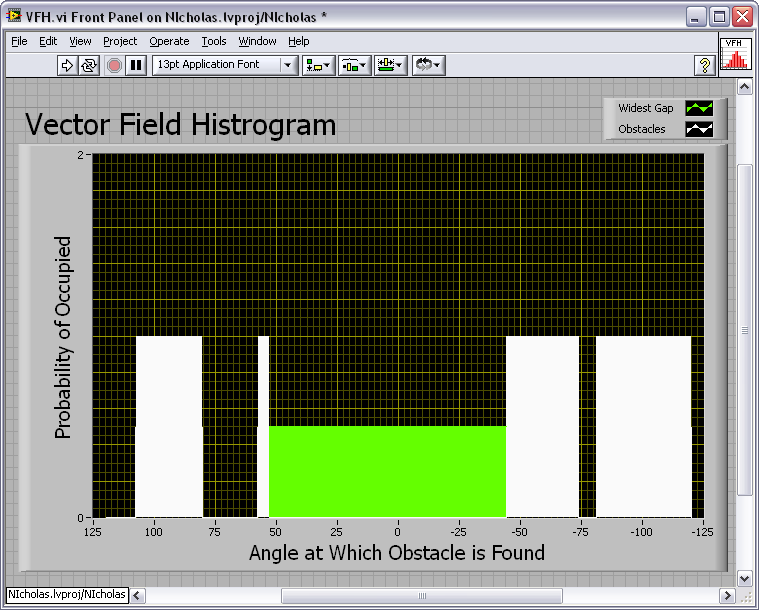The image size is (759, 610).
Task: Open the Resize Objects tool
Action: (390, 65)
